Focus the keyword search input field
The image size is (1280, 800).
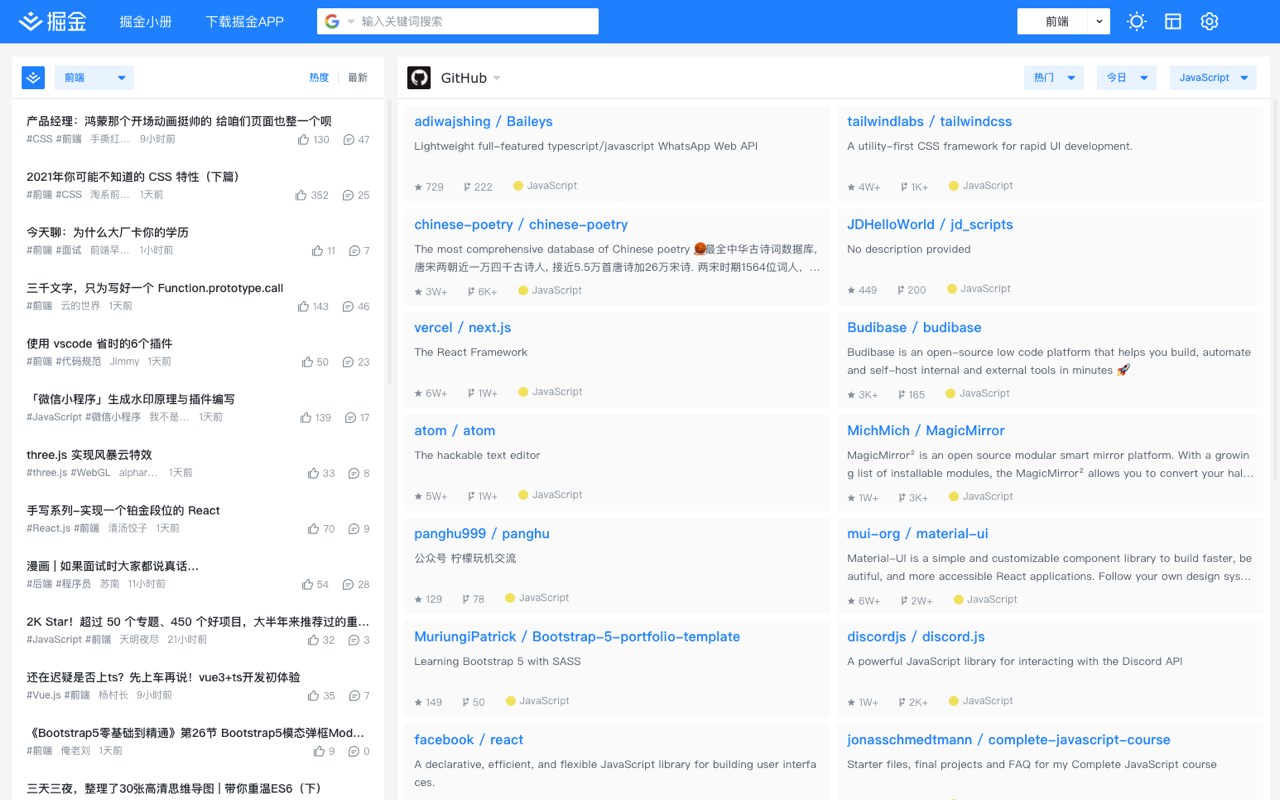click(477, 21)
